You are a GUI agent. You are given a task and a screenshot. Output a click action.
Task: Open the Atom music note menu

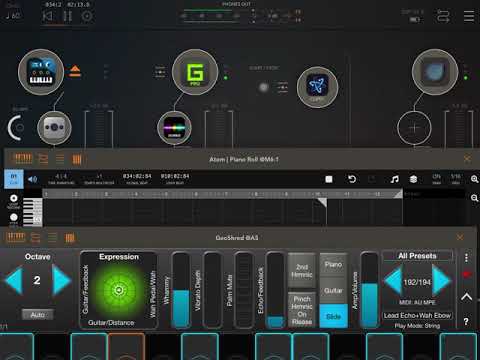pyautogui.click(x=394, y=179)
